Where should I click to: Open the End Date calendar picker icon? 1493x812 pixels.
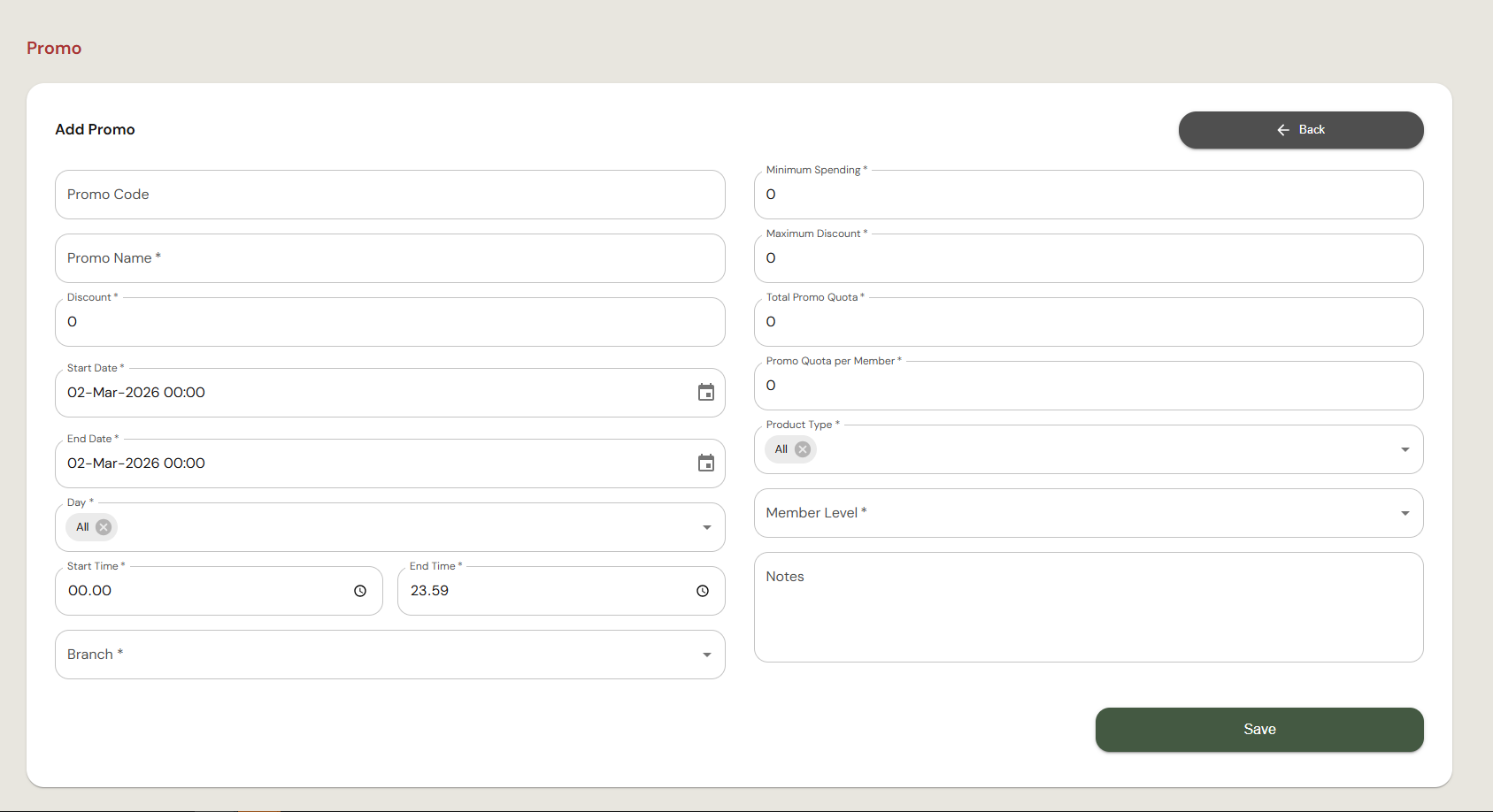(x=706, y=463)
